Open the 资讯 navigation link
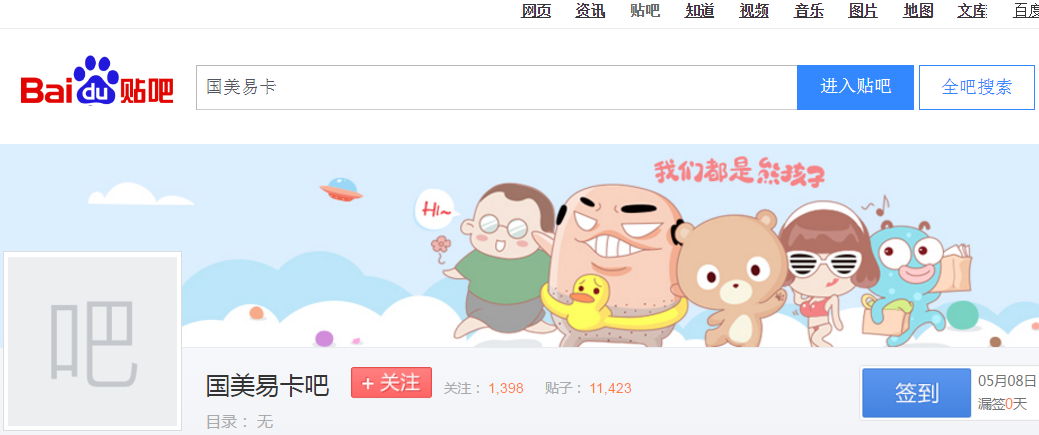 pos(590,11)
